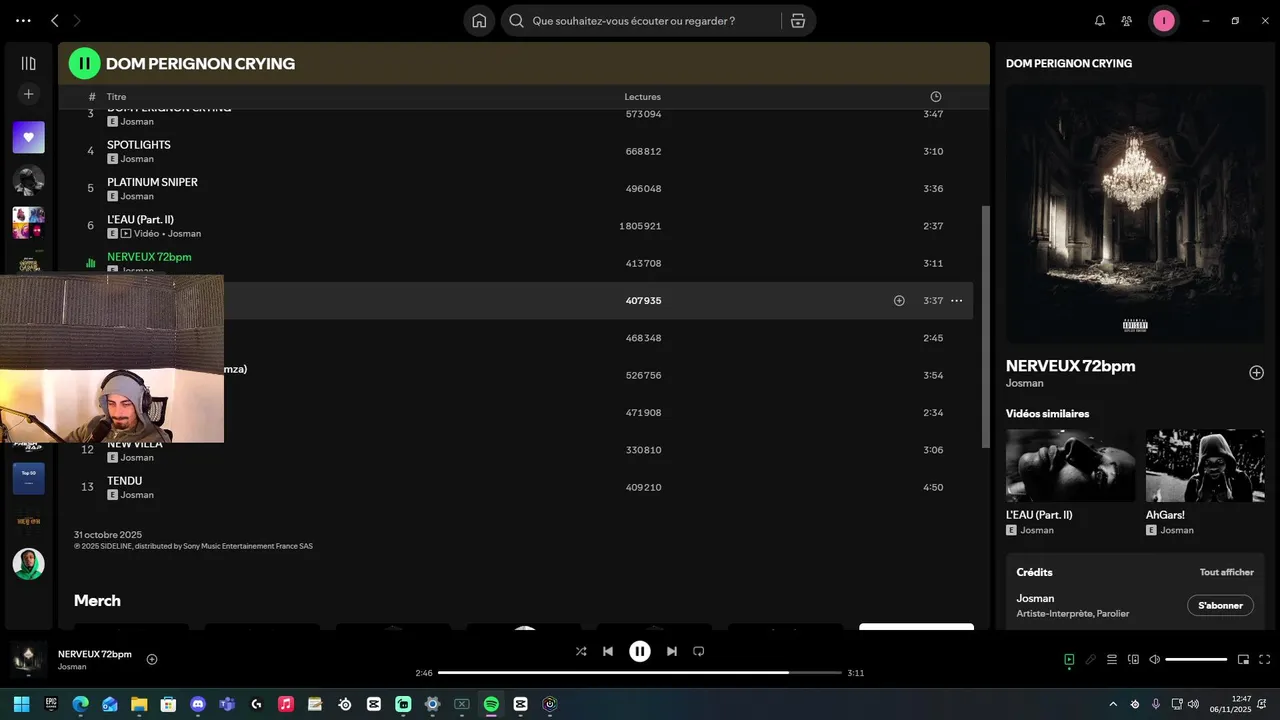The height and width of the screenshot is (720, 1280).
Task: Seek within the song progress bar
Action: tap(640, 673)
